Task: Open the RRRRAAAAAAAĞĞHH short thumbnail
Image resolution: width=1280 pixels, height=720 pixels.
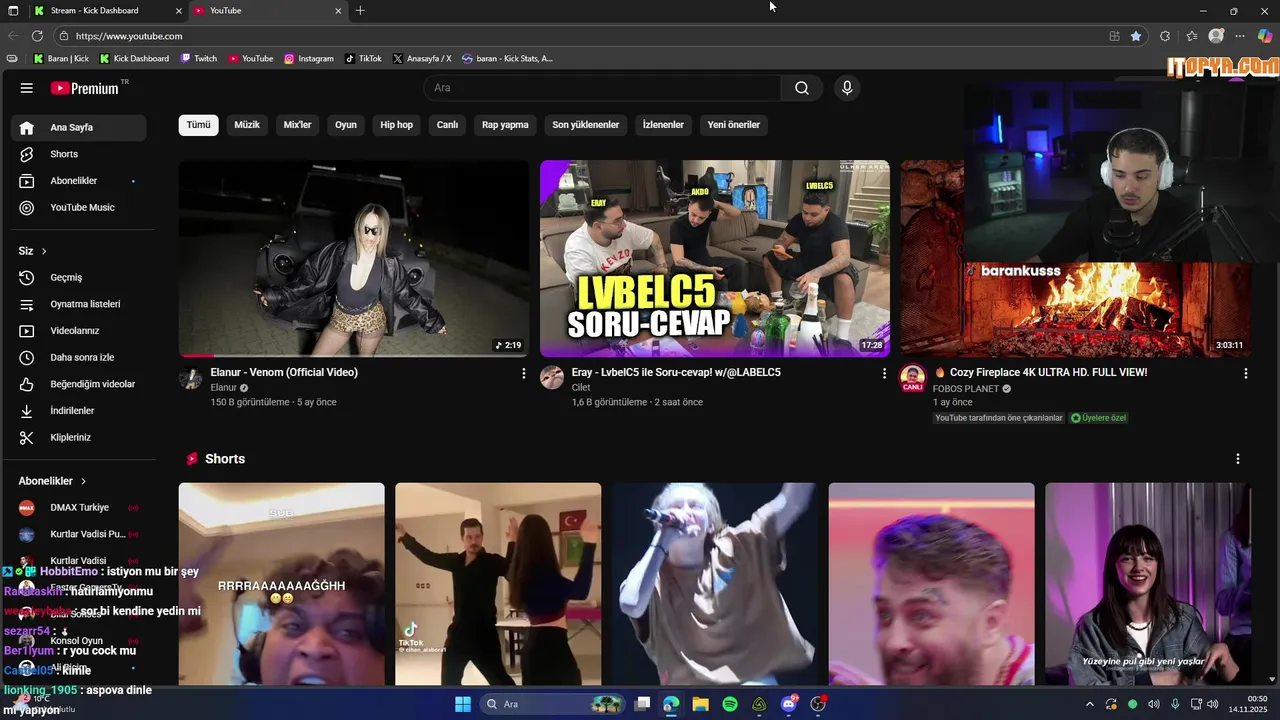Action: click(282, 584)
